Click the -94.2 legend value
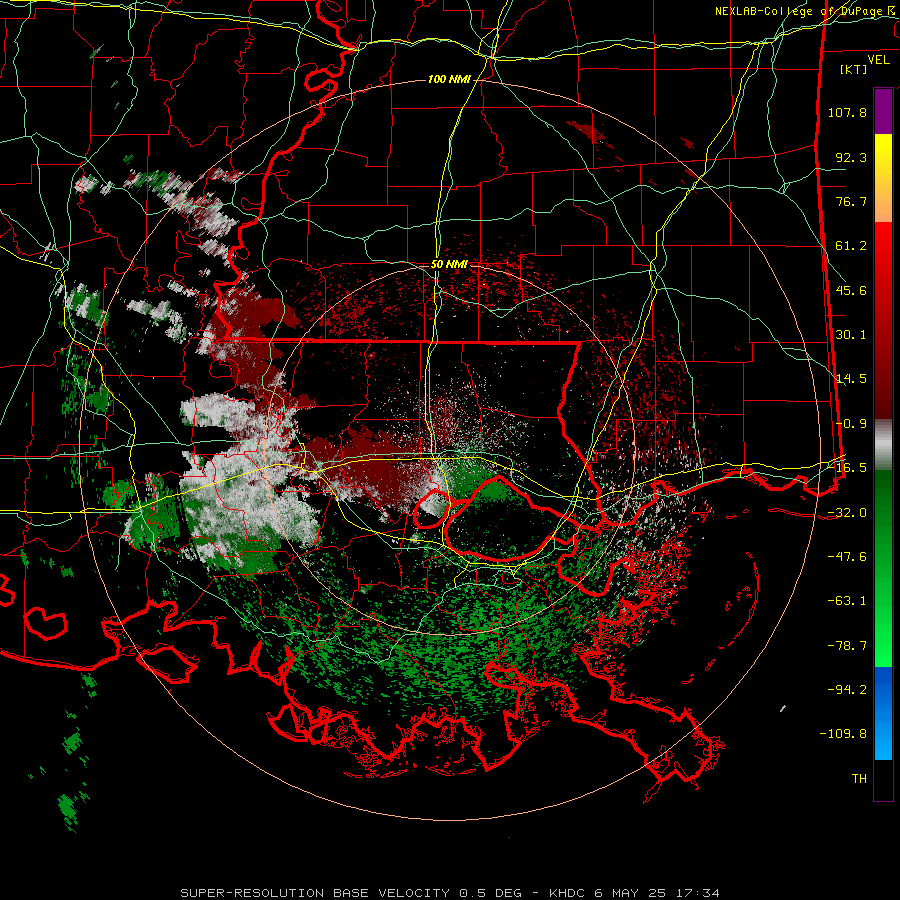This screenshot has height=900, width=900. click(x=847, y=690)
